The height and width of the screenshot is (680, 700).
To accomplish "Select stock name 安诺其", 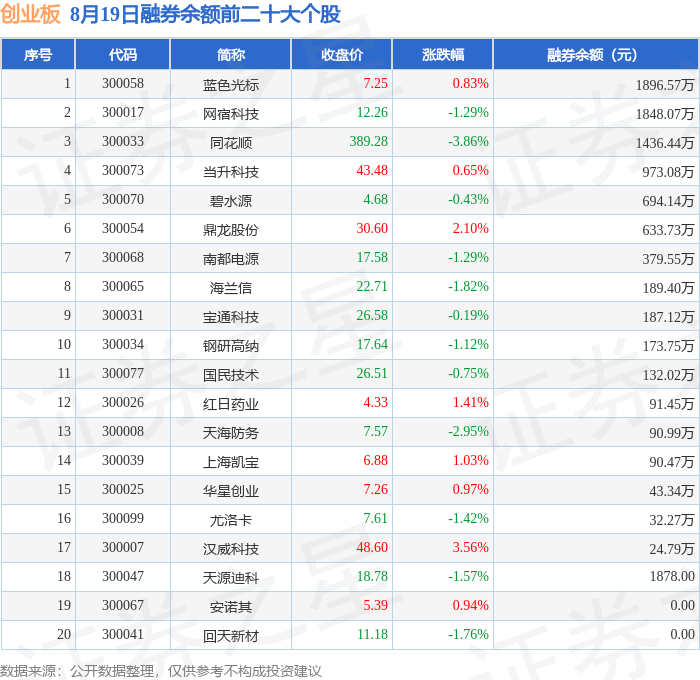I will click(231, 607).
